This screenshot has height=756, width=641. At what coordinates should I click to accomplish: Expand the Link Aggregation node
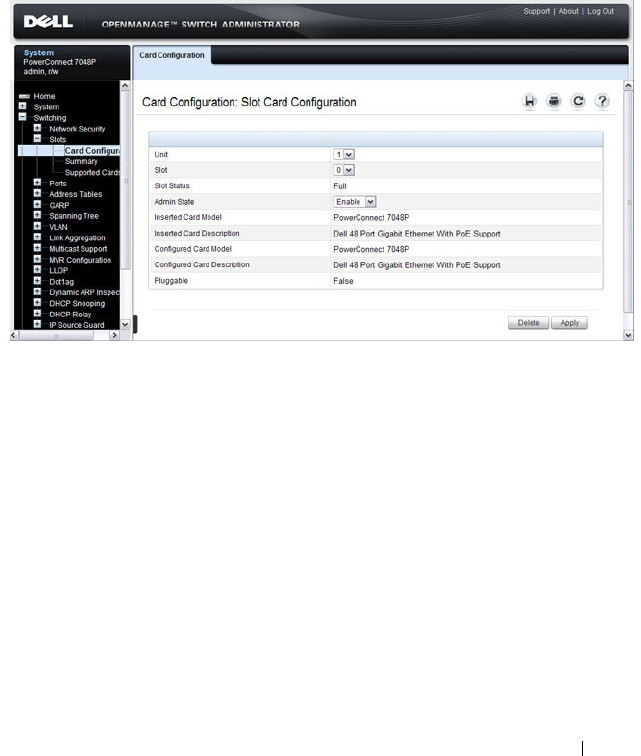(37, 237)
